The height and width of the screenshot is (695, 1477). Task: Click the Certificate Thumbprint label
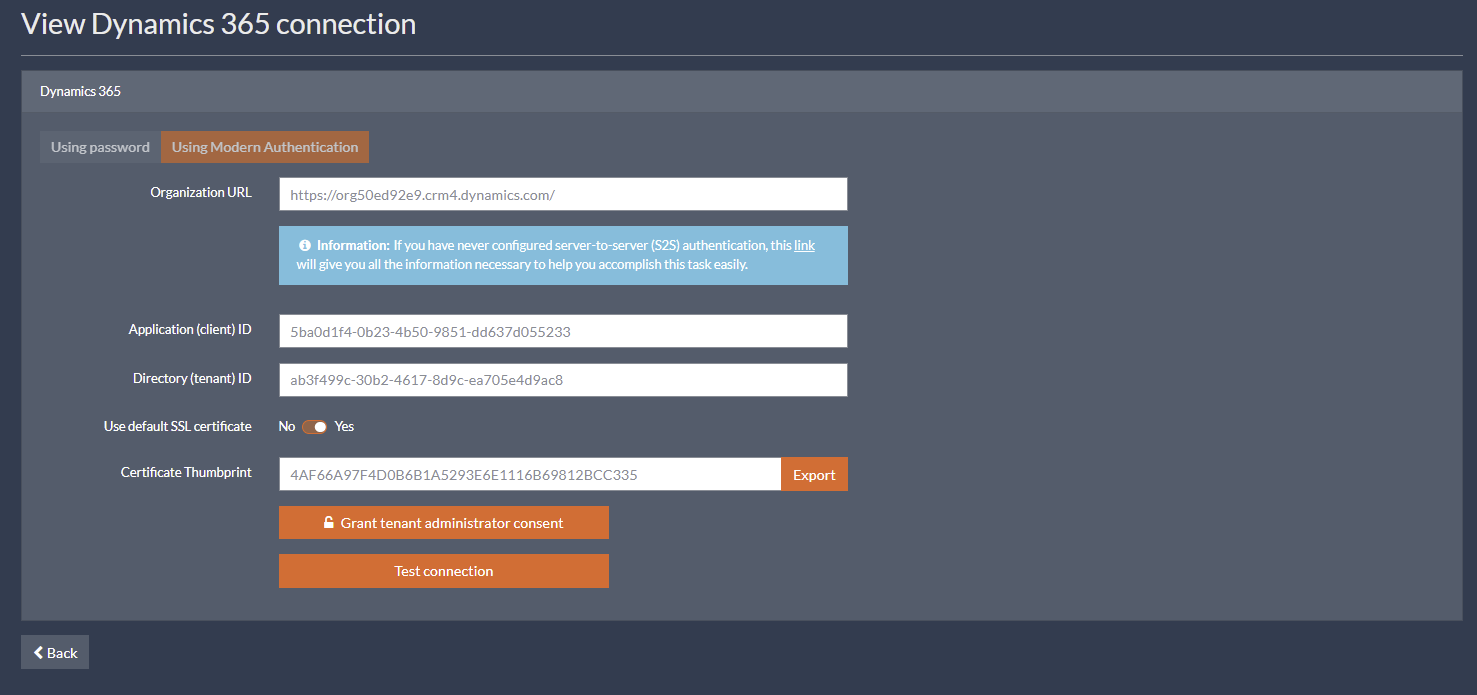(186, 472)
